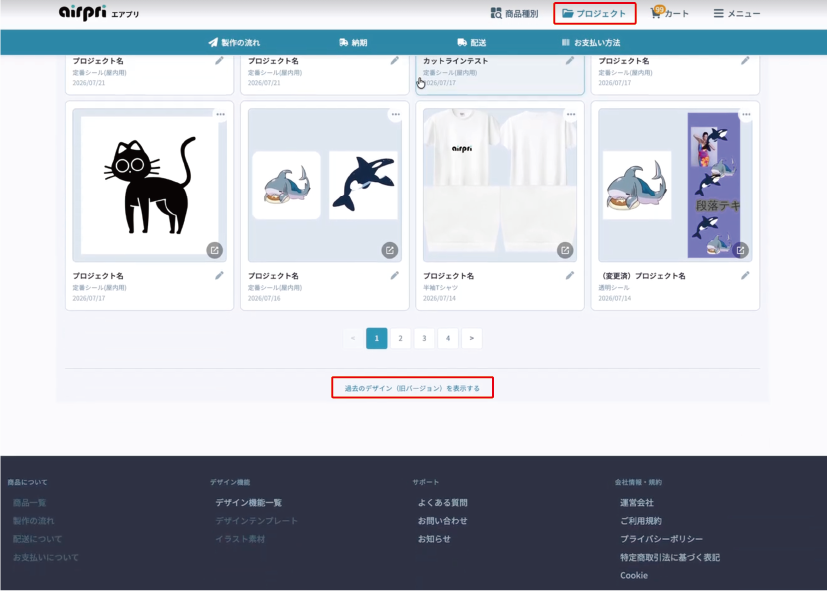This screenshot has width=828, height=591.
Task: Open the purple 透明シール project thumbnail
Action: 675,185
